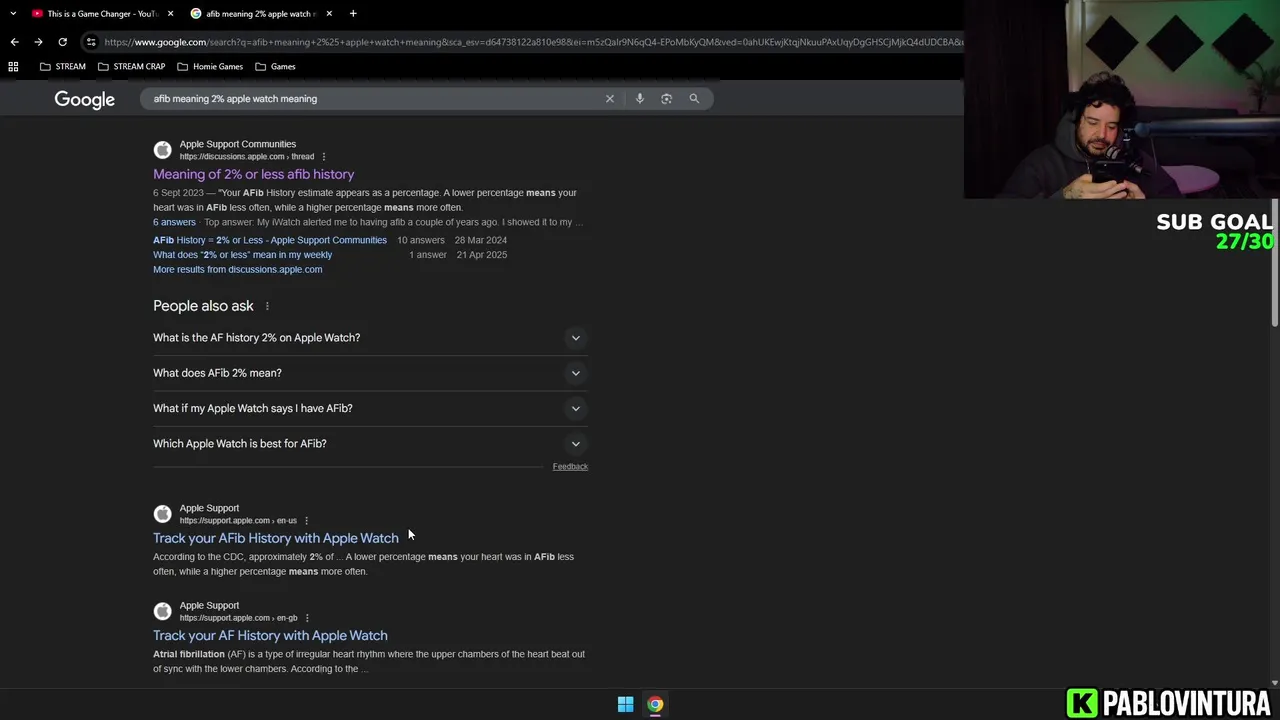Image resolution: width=1280 pixels, height=720 pixels.
Task: Open options menu for discussions.apple.com result
Action: pos(323,156)
